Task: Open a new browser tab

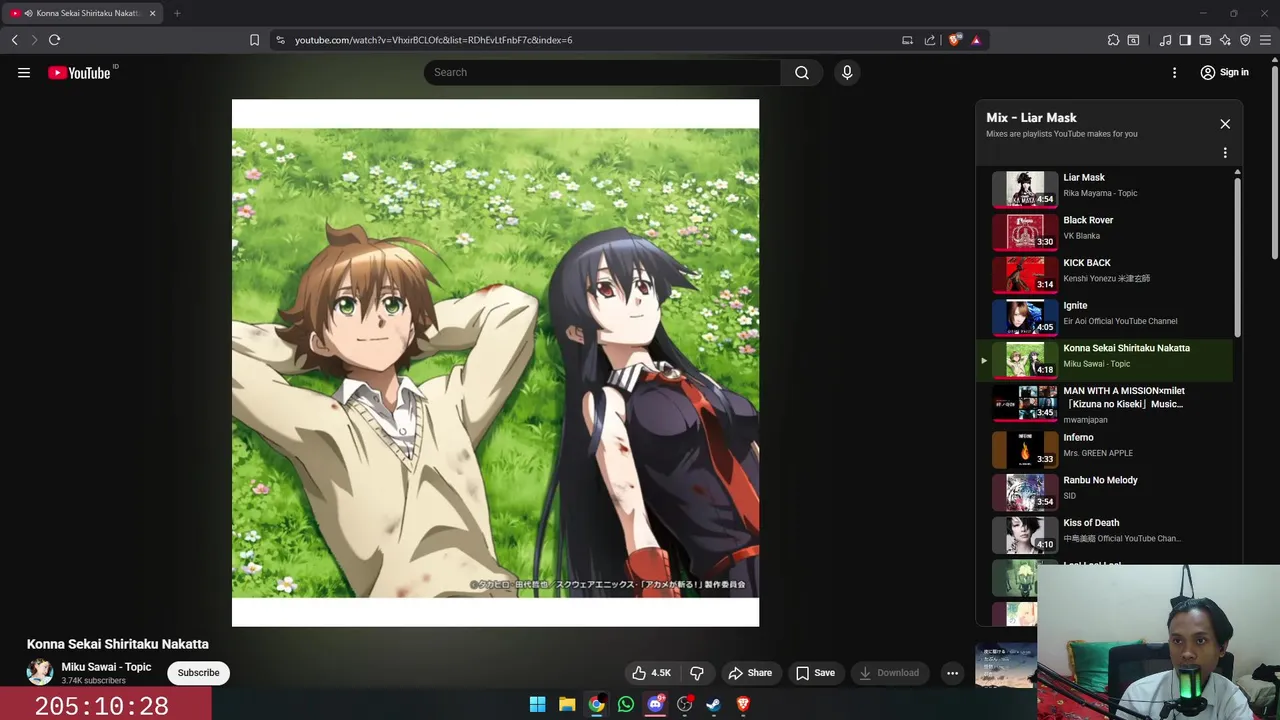Action: pos(177,13)
